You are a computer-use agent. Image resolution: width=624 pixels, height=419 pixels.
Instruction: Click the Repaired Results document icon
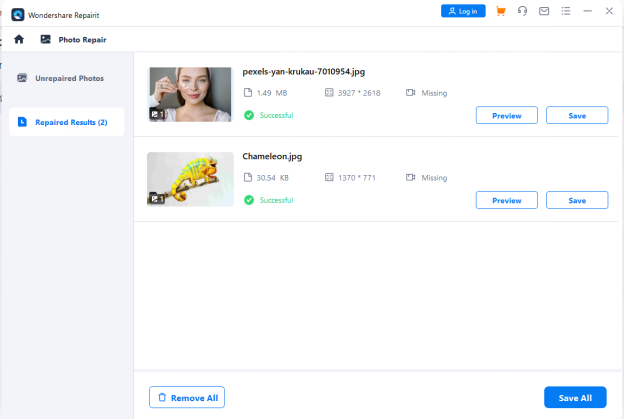point(22,122)
